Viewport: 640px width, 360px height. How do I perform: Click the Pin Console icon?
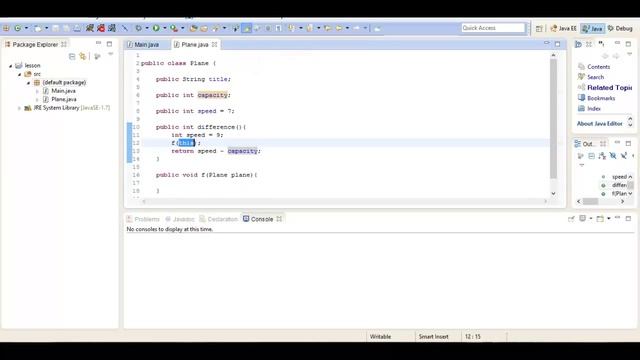[571, 219]
